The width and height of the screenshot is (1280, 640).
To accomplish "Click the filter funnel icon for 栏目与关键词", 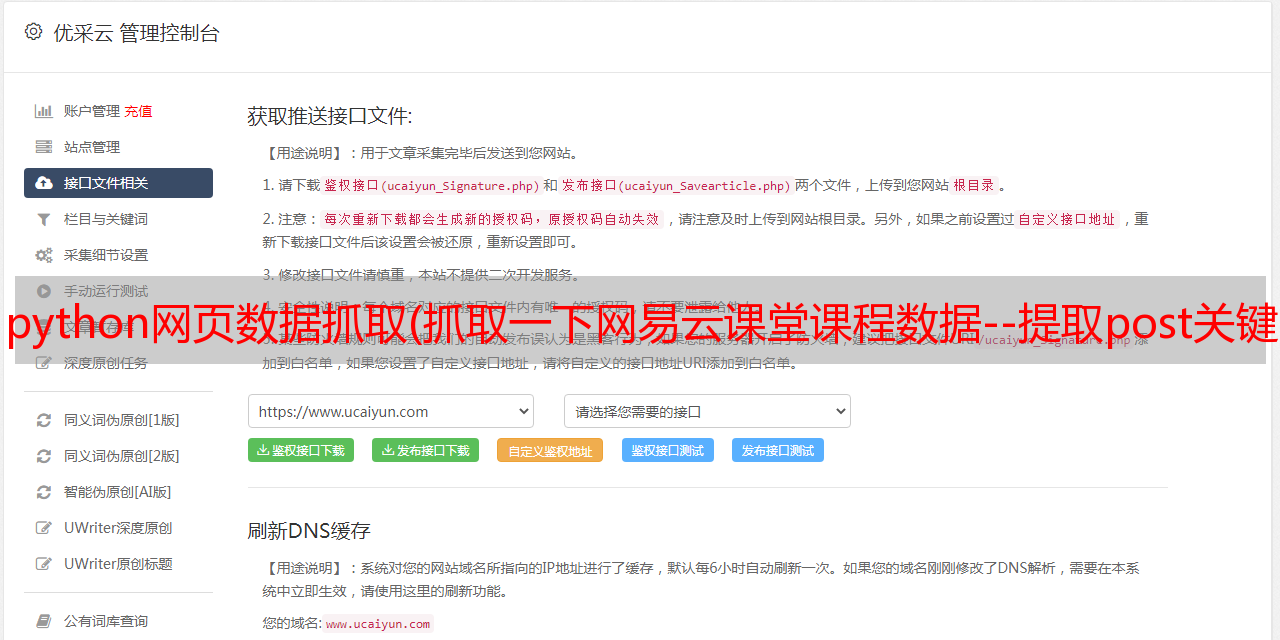I will point(44,219).
